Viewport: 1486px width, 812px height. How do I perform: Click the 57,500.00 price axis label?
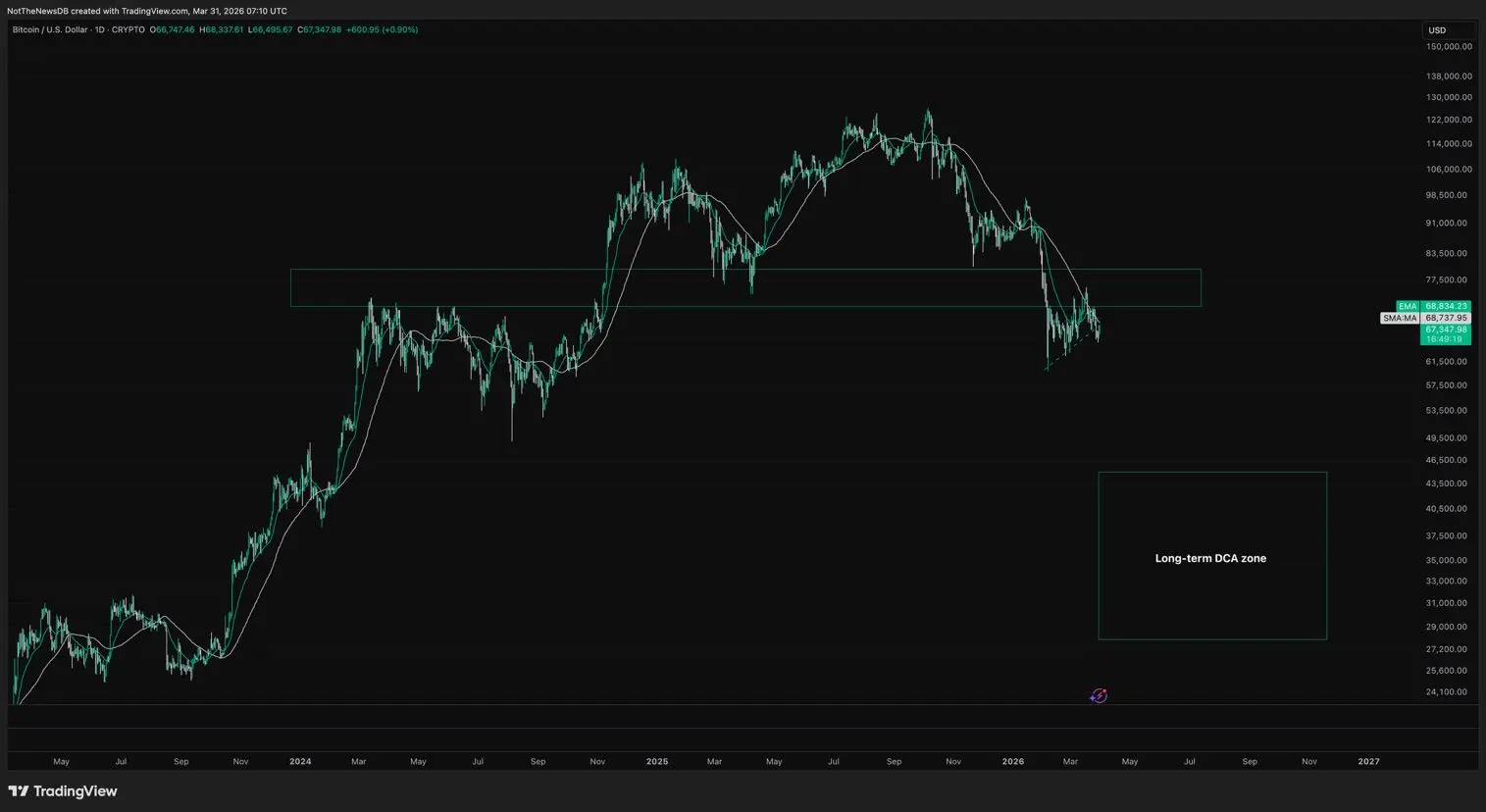coord(1447,385)
